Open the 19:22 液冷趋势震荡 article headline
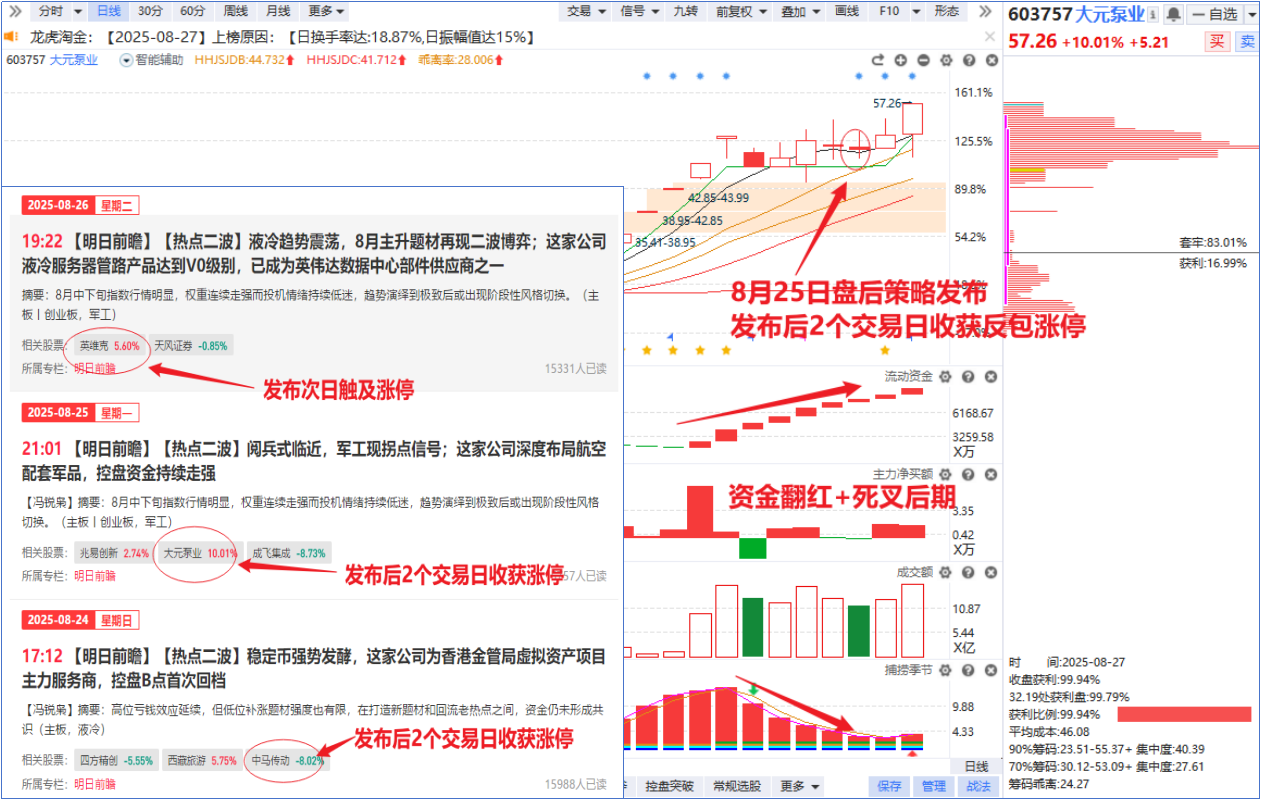1261x800 pixels. [314, 254]
